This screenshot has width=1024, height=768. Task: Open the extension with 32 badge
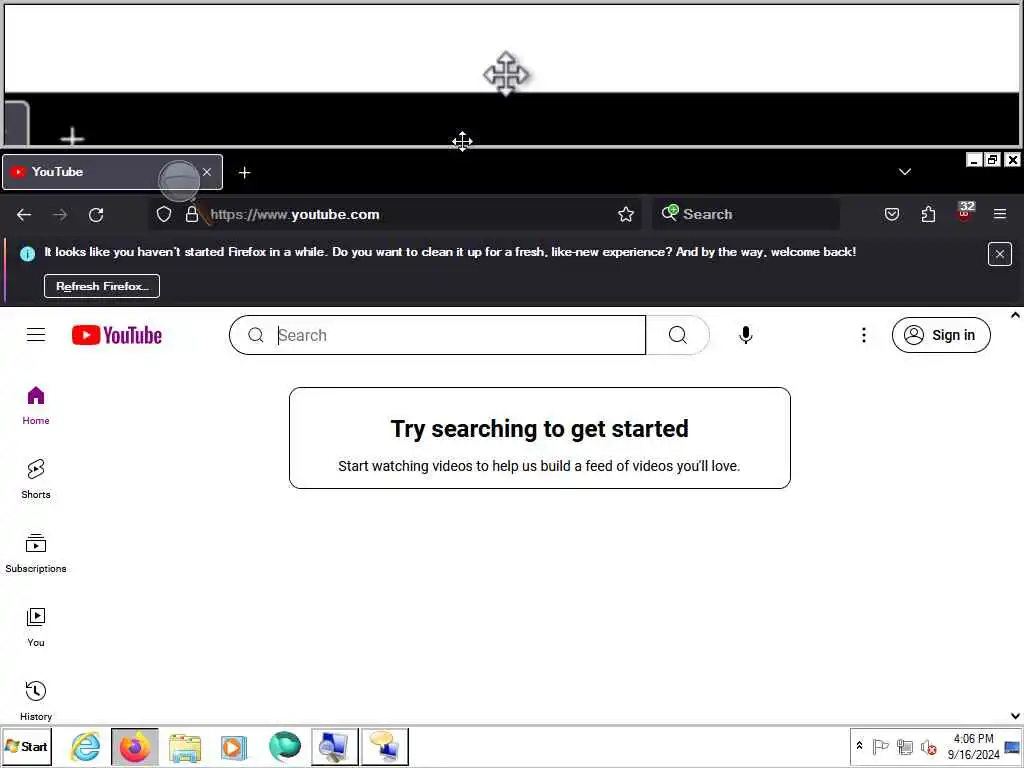pyautogui.click(x=965, y=212)
